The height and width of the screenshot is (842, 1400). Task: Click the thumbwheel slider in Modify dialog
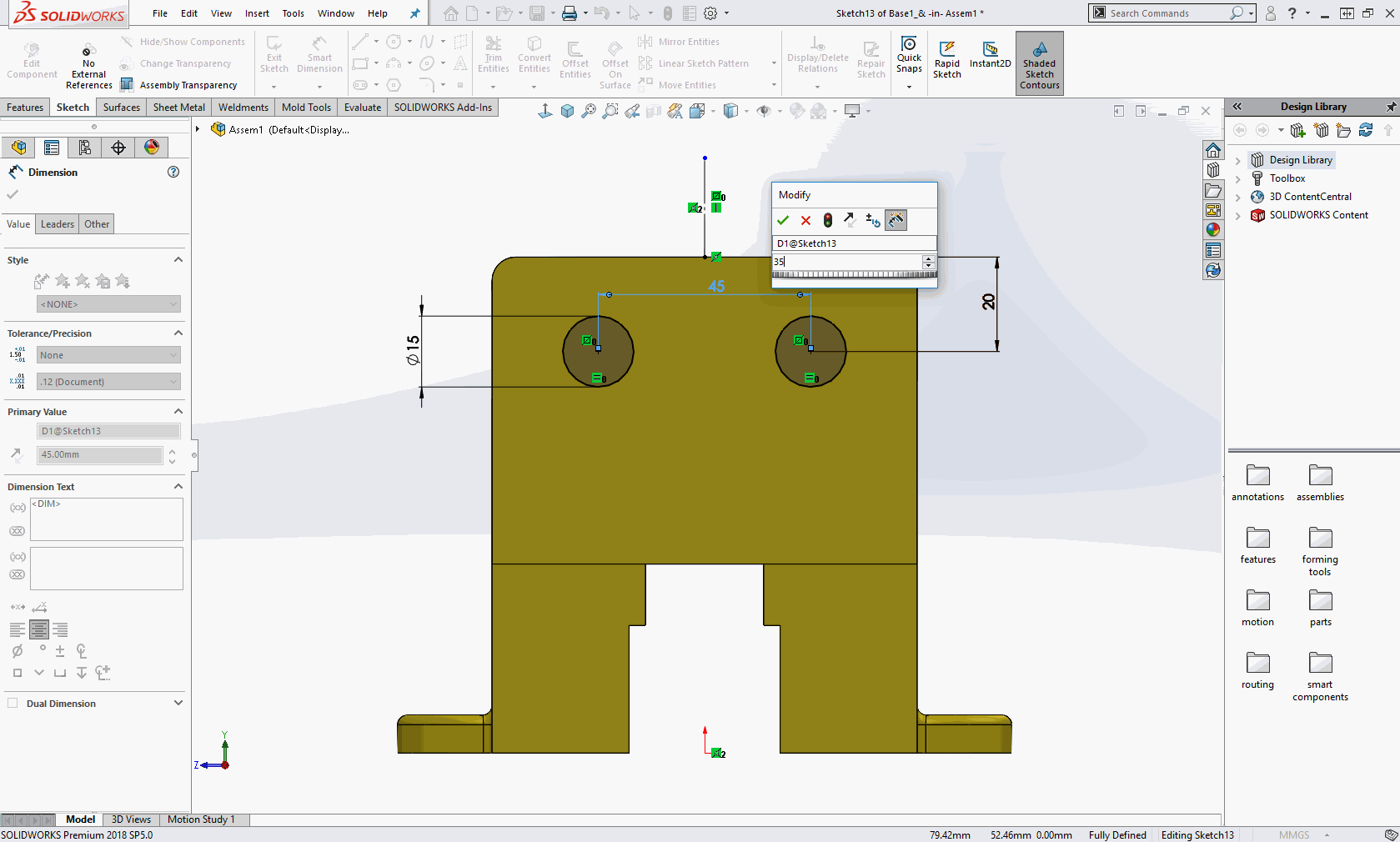(854, 275)
